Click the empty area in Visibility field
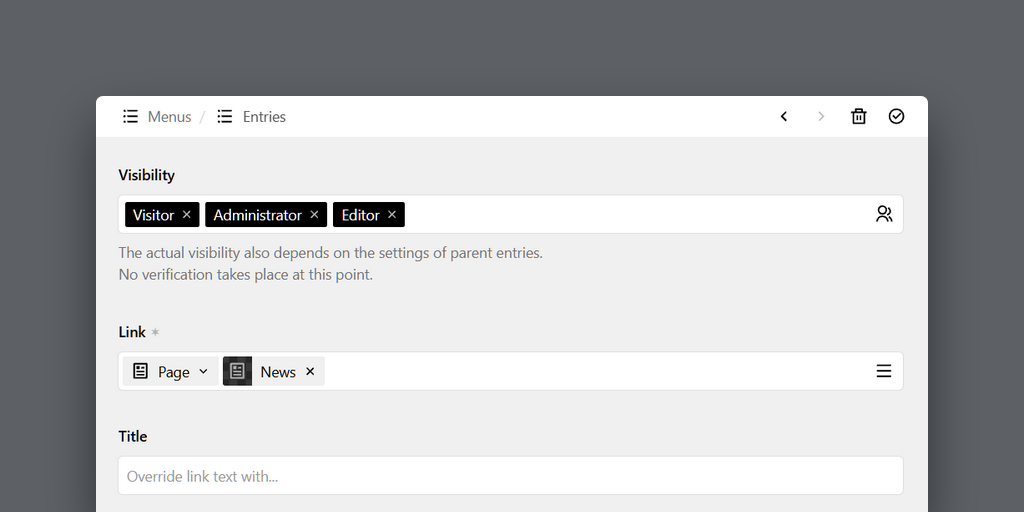 637,214
